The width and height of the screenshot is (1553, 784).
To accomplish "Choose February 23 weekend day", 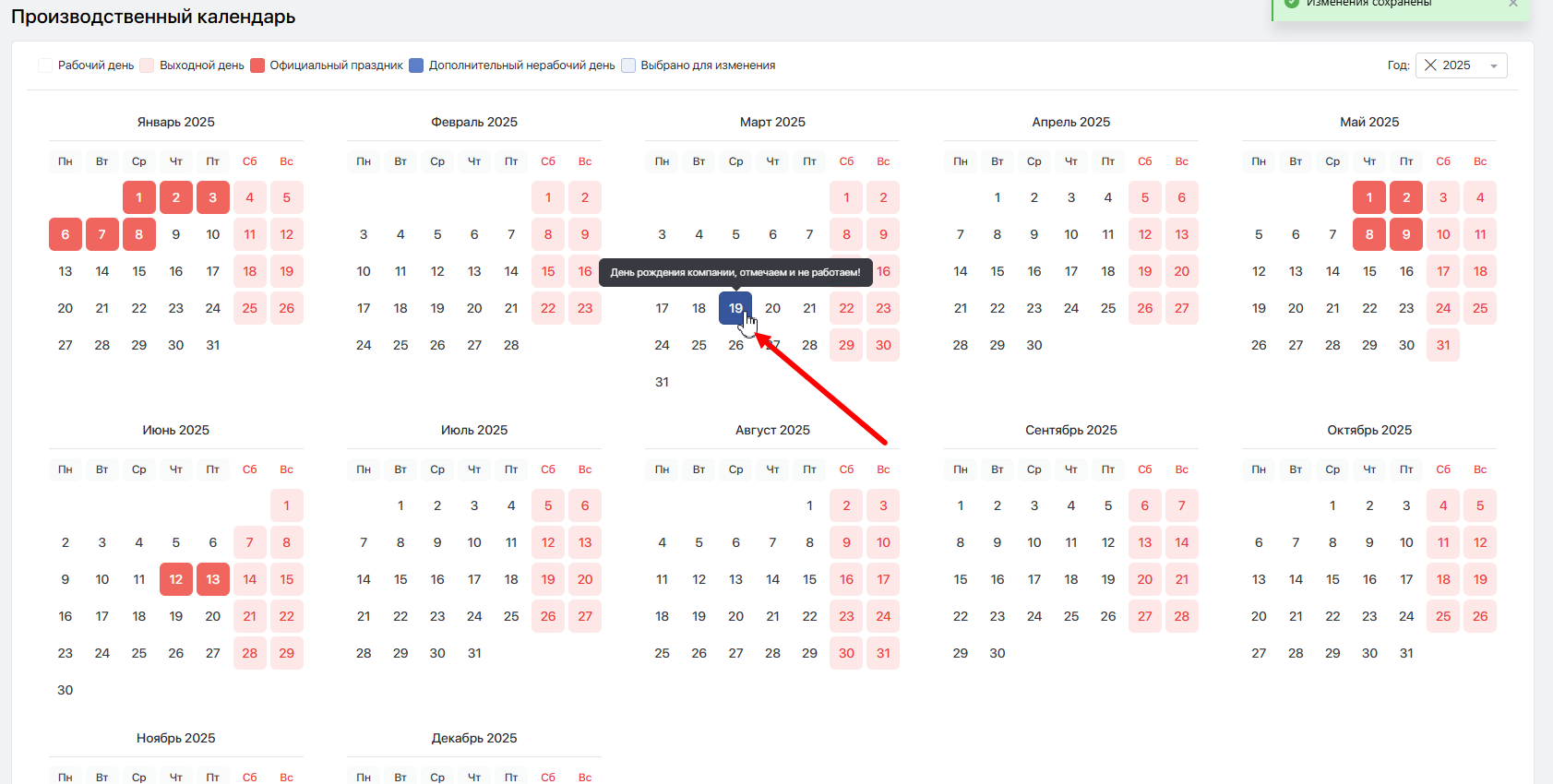I will coord(585,308).
